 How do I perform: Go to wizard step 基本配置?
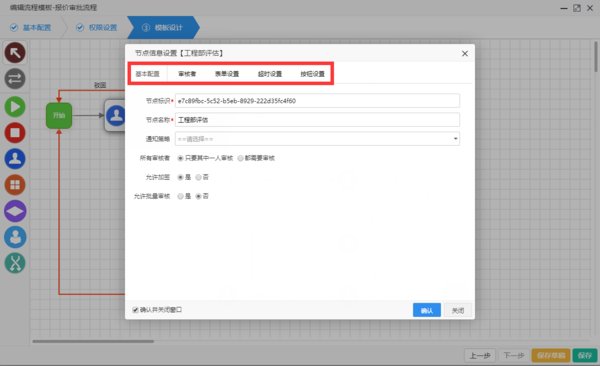[31, 28]
